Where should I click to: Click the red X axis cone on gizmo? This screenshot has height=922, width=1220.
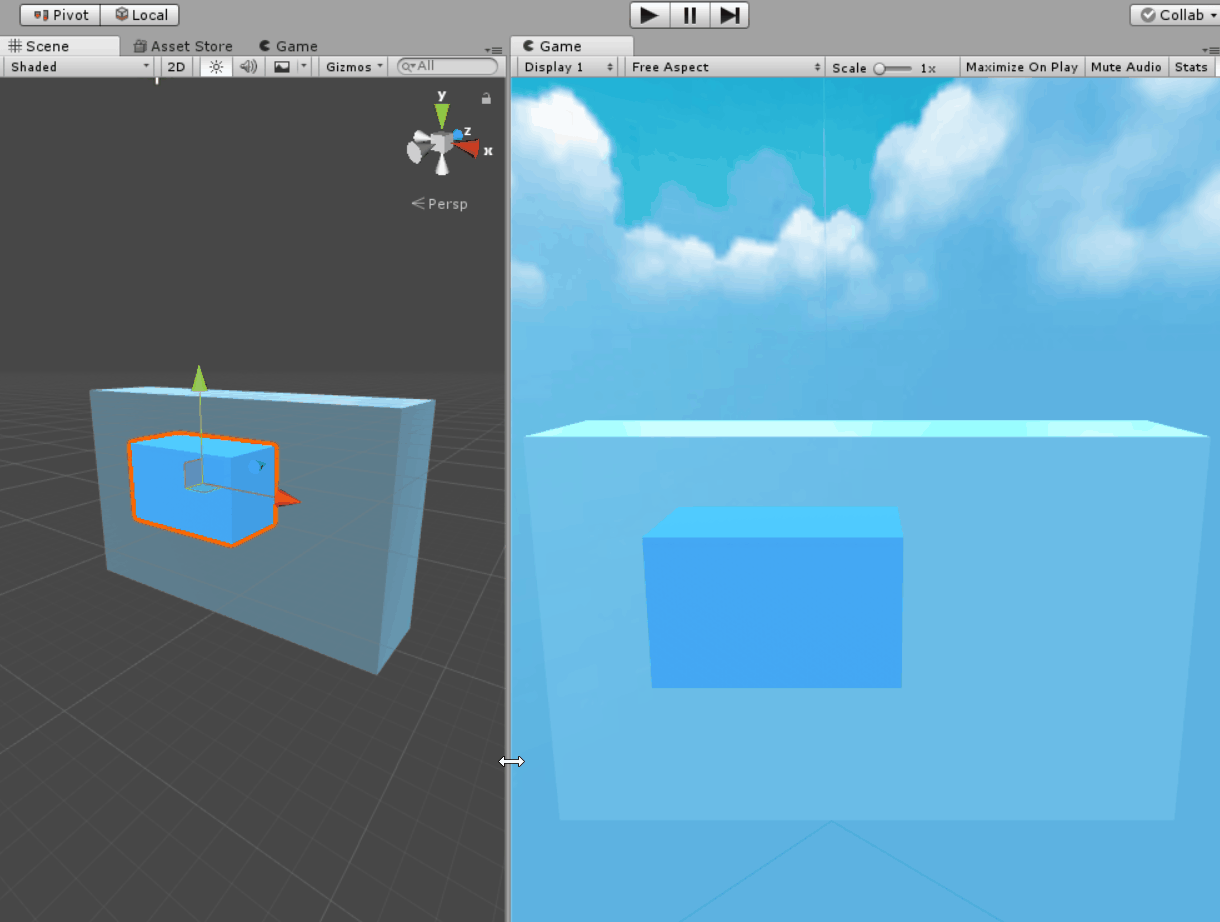click(467, 148)
